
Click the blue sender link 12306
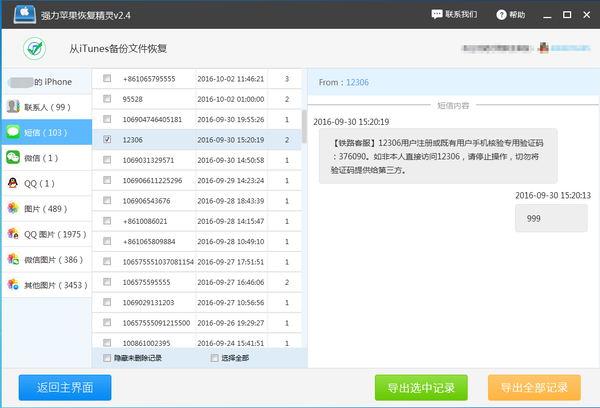357,82
